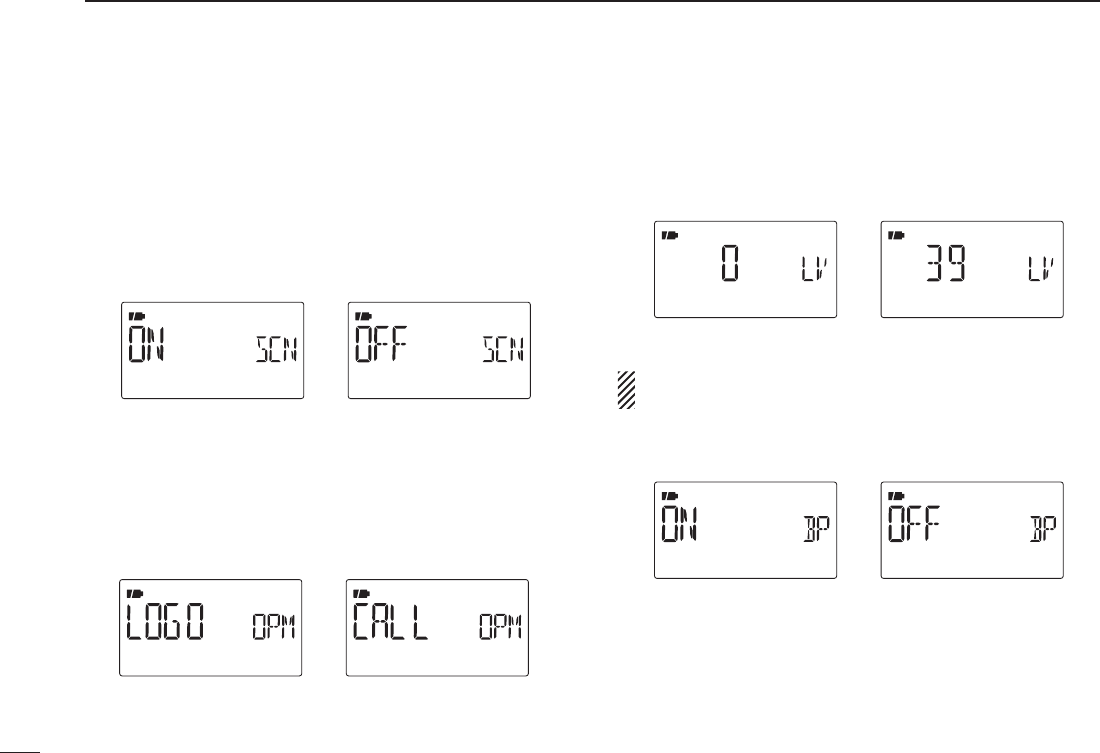Click battery icon in the ON SCN display

tap(135, 316)
